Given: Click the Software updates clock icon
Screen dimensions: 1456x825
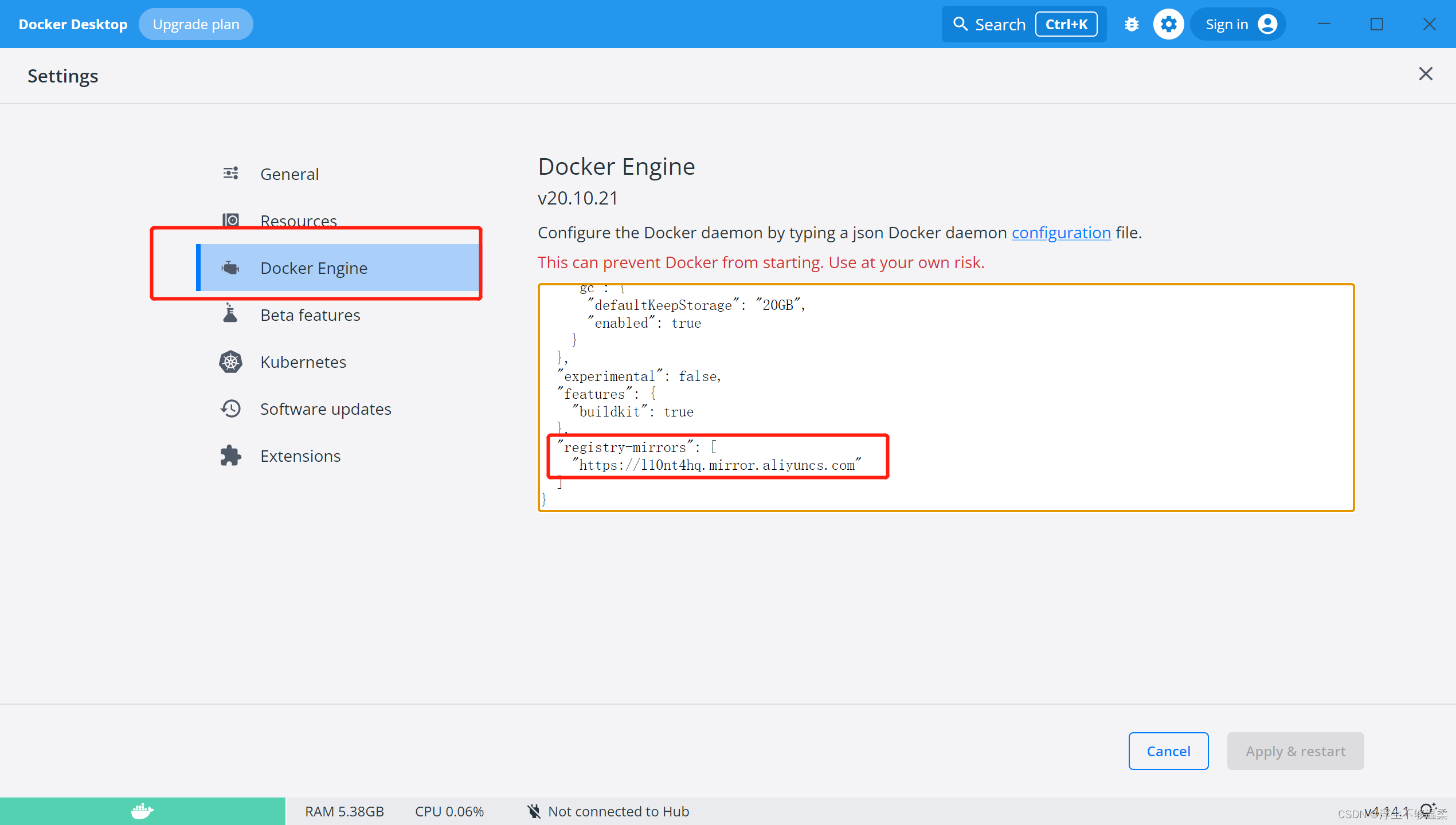Looking at the screenshot, I should coord(230,408).
